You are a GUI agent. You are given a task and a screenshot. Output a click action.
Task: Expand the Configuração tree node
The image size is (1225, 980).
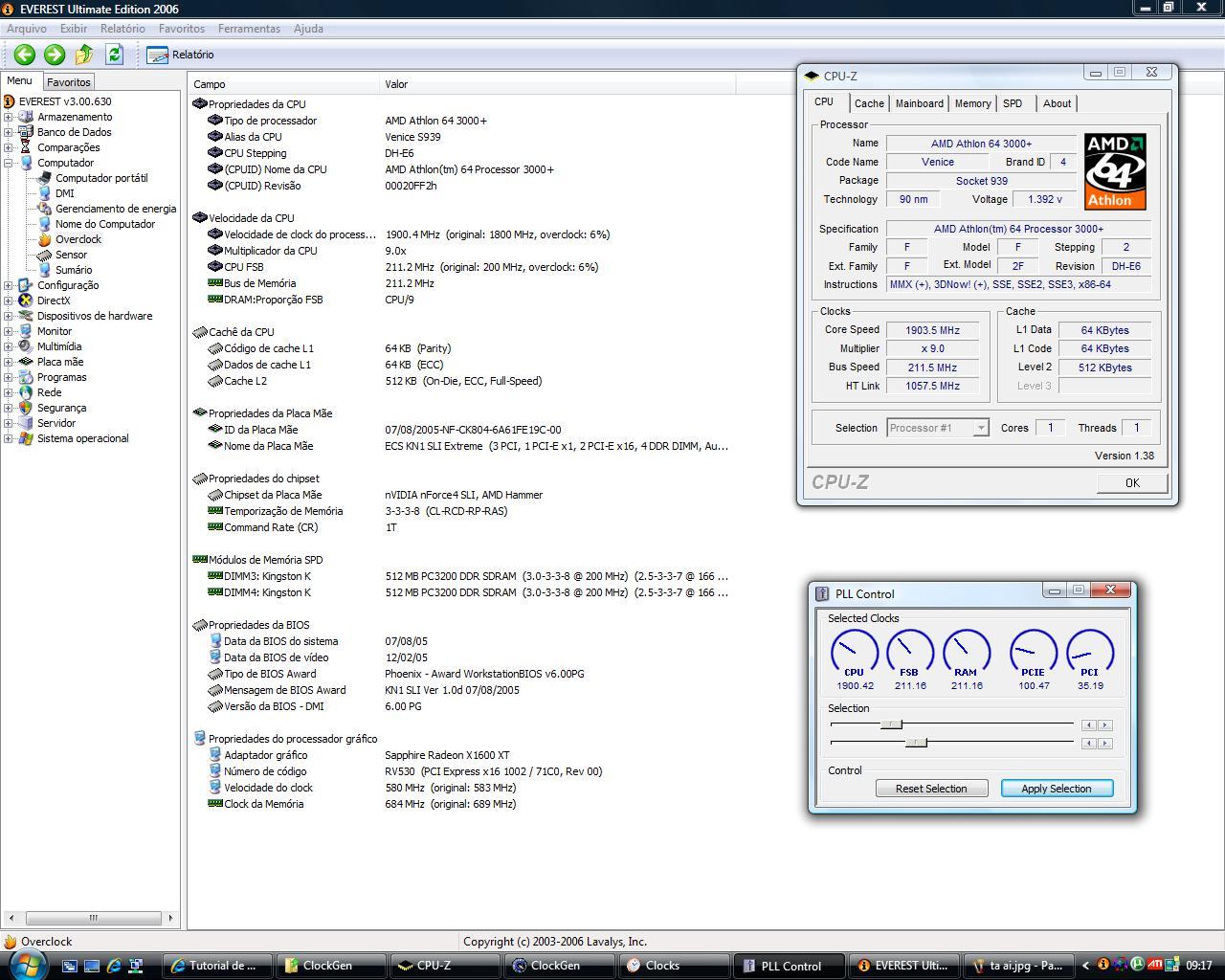[9, 285]
